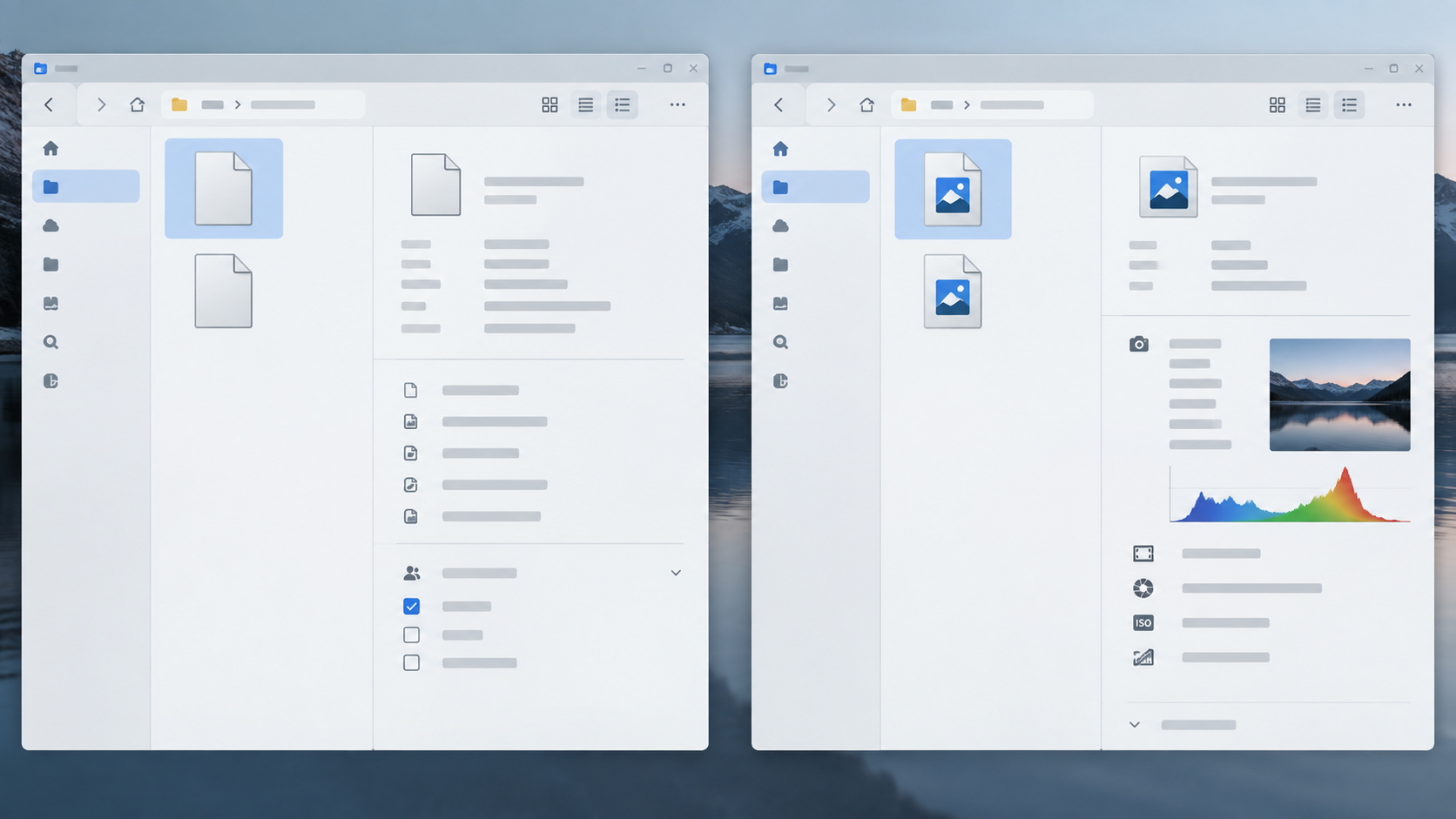Image resolution: width=1456 pixels, height=819 pixels.
Task: Switch left window to grid view
Action: [x=549, y=104]
